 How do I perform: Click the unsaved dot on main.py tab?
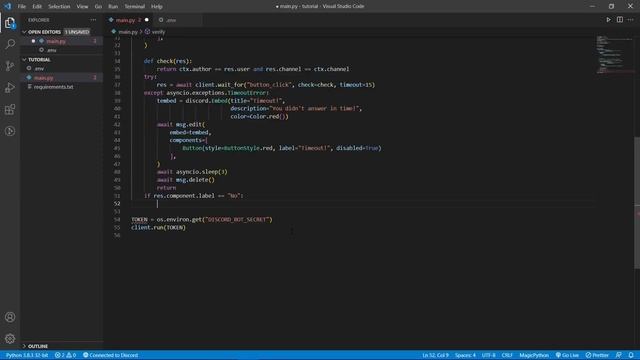coord(147,20)
